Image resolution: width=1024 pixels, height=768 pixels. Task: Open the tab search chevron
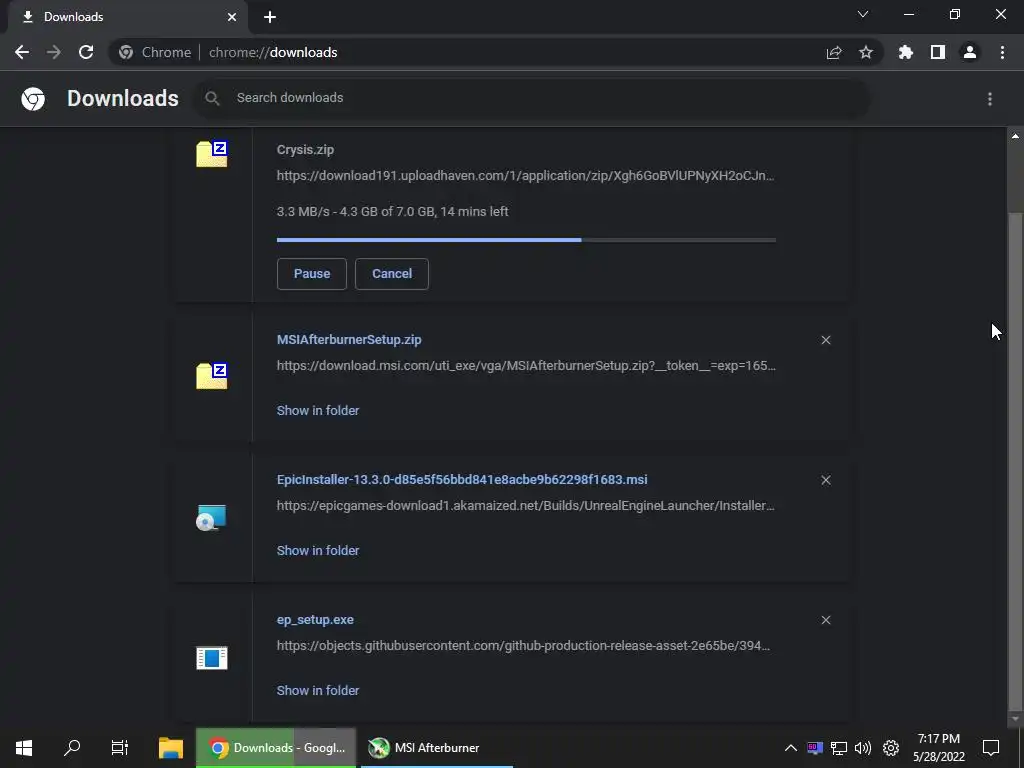(x=863, y=14)
